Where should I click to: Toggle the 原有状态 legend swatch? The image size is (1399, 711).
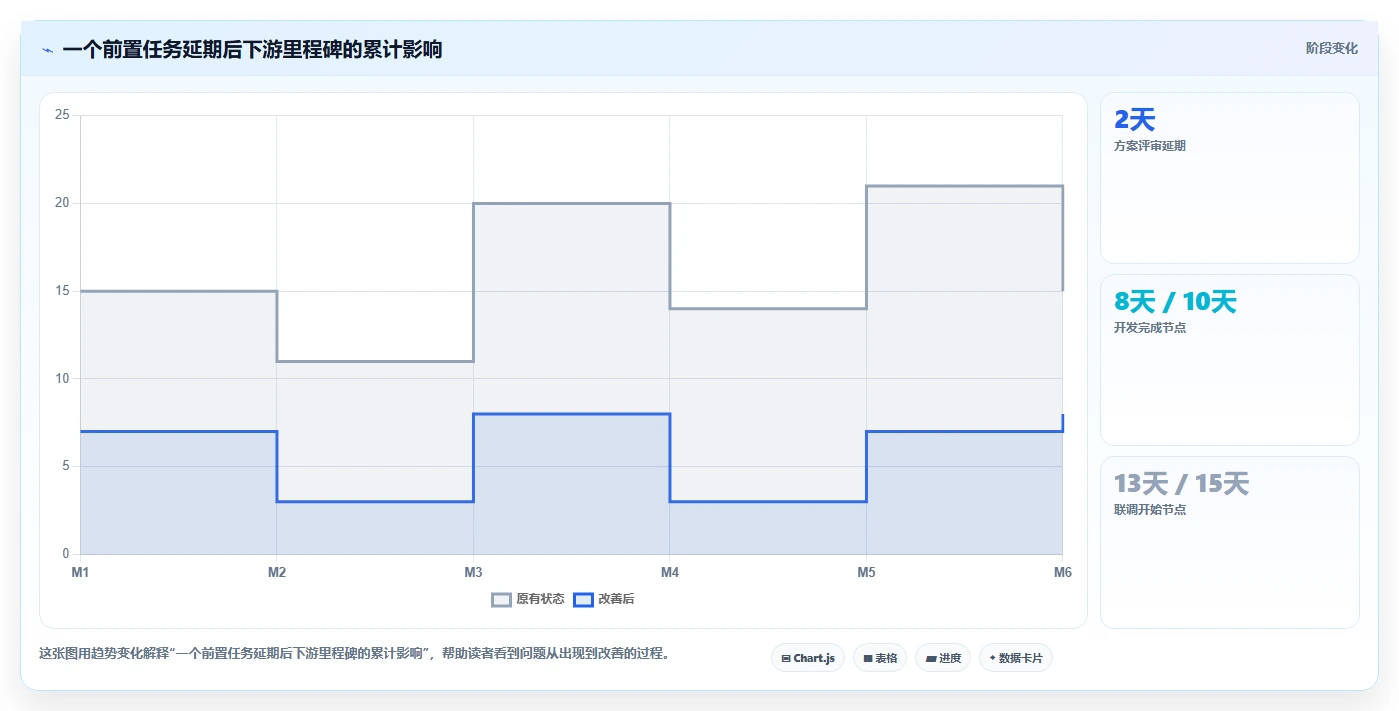pyautogui.click(x=501, y=599)
